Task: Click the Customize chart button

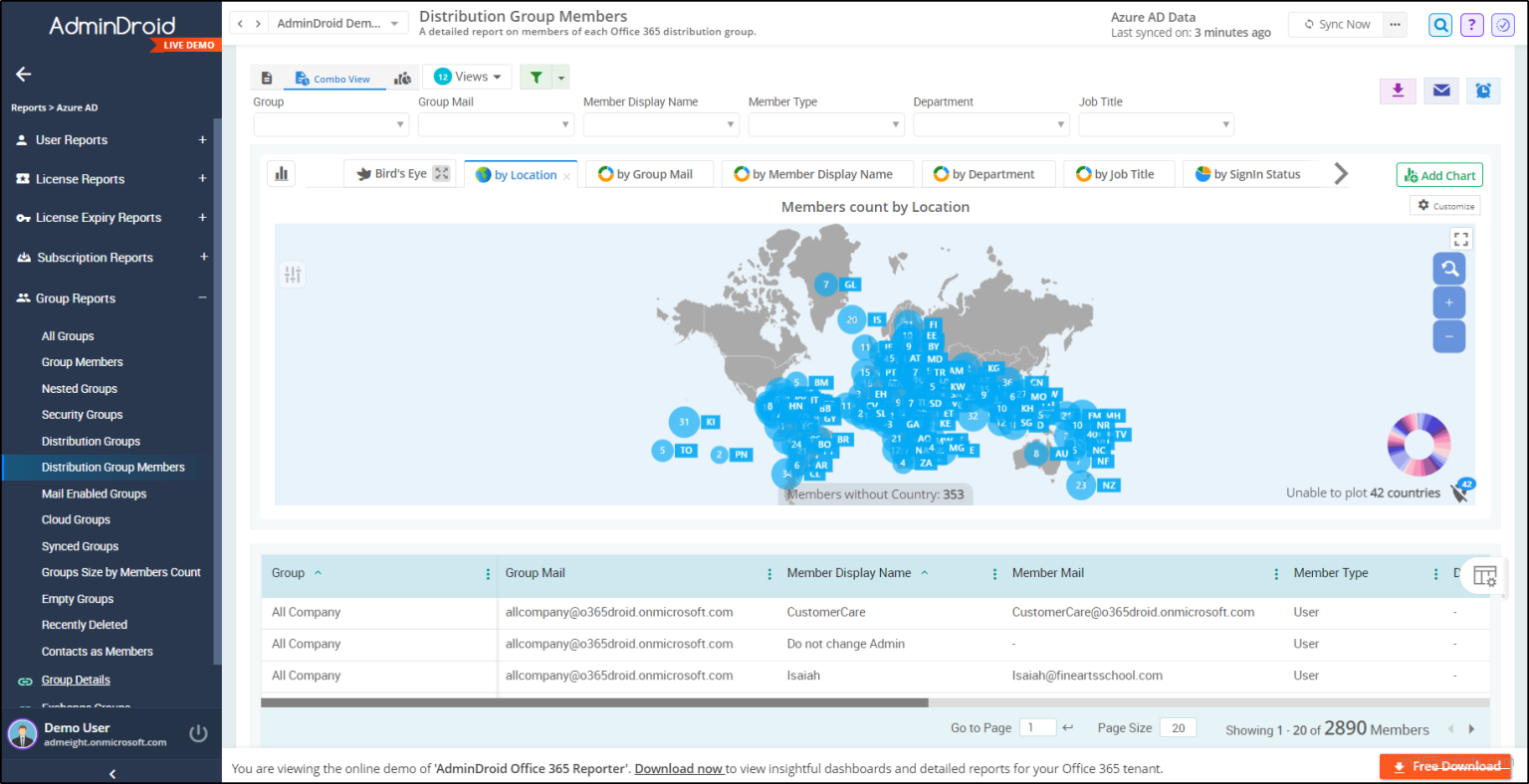Action: point(1445,206)
